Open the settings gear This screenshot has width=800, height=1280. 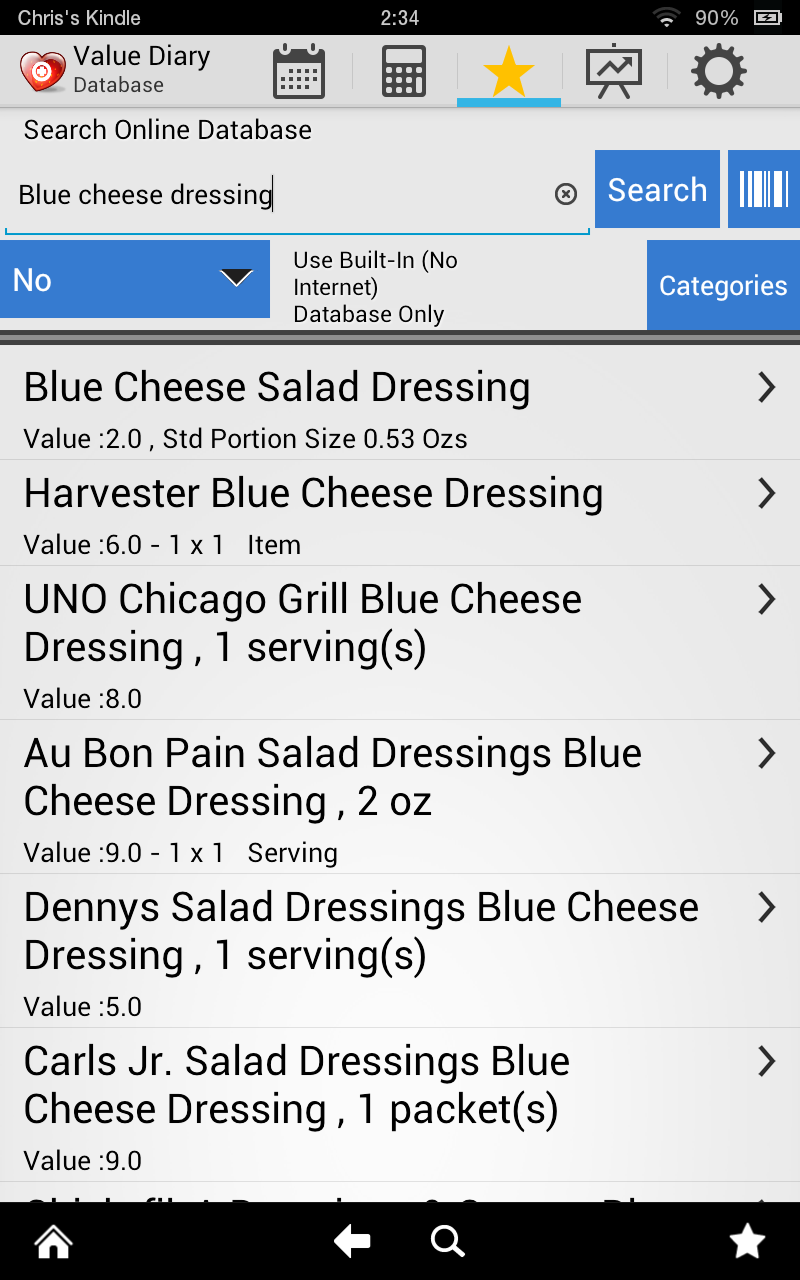[718, 72]
